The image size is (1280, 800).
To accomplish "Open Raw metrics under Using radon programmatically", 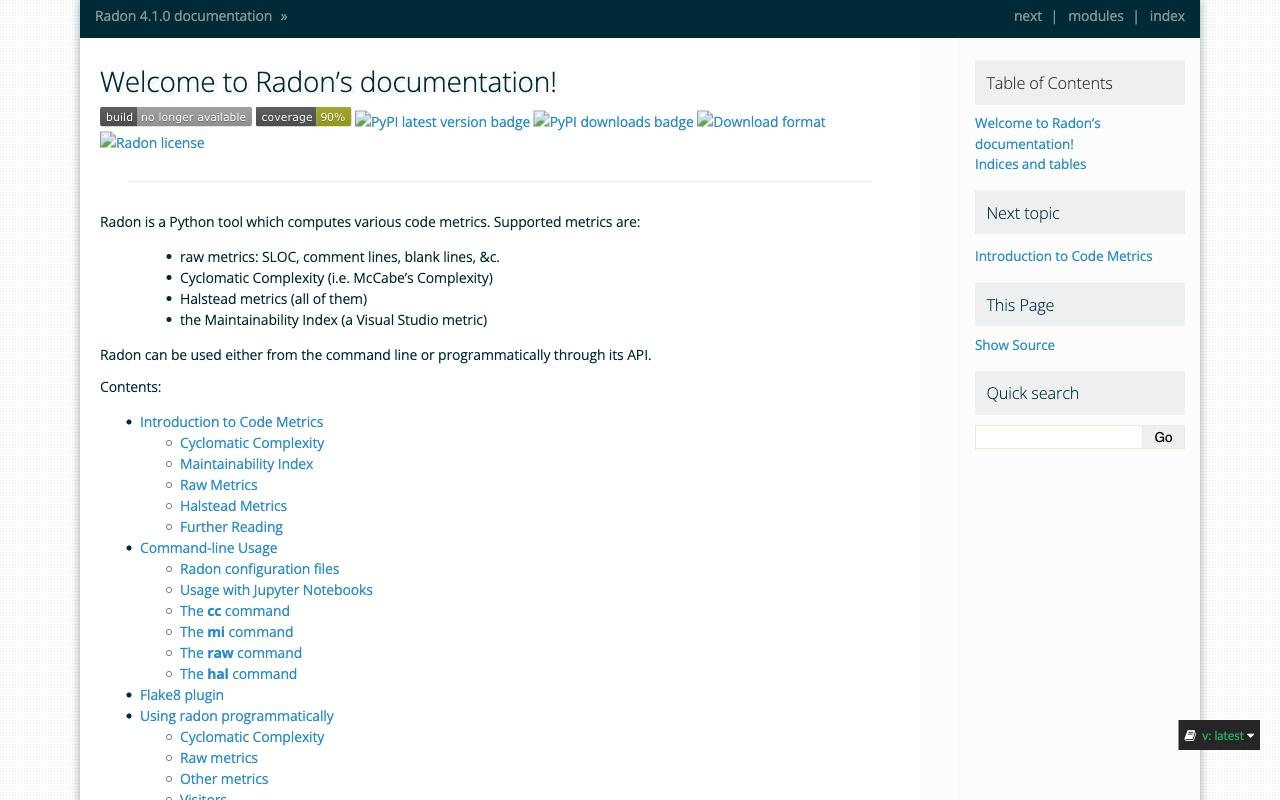I will 218,758.
